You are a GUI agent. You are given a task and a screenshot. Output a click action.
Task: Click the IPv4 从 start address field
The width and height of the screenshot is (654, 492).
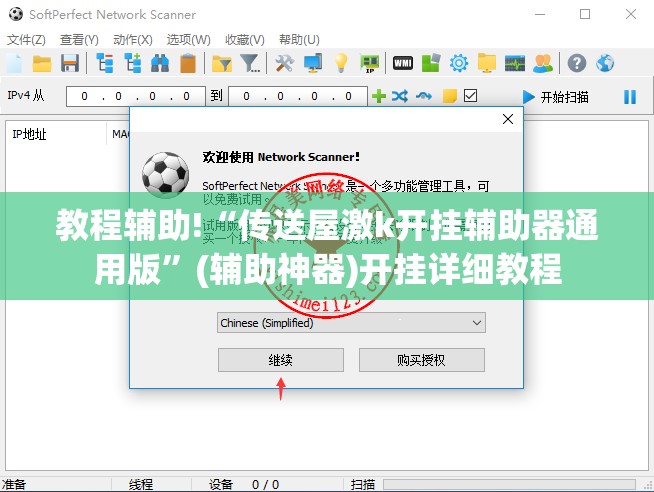(136, 96)
